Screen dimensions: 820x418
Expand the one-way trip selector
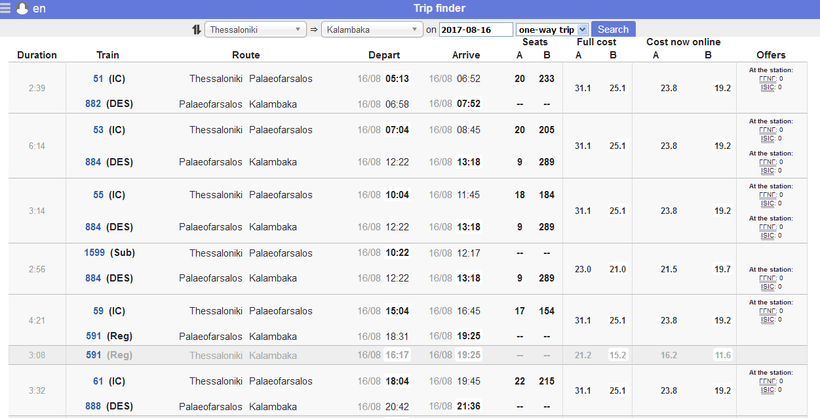tap(552, 30)
